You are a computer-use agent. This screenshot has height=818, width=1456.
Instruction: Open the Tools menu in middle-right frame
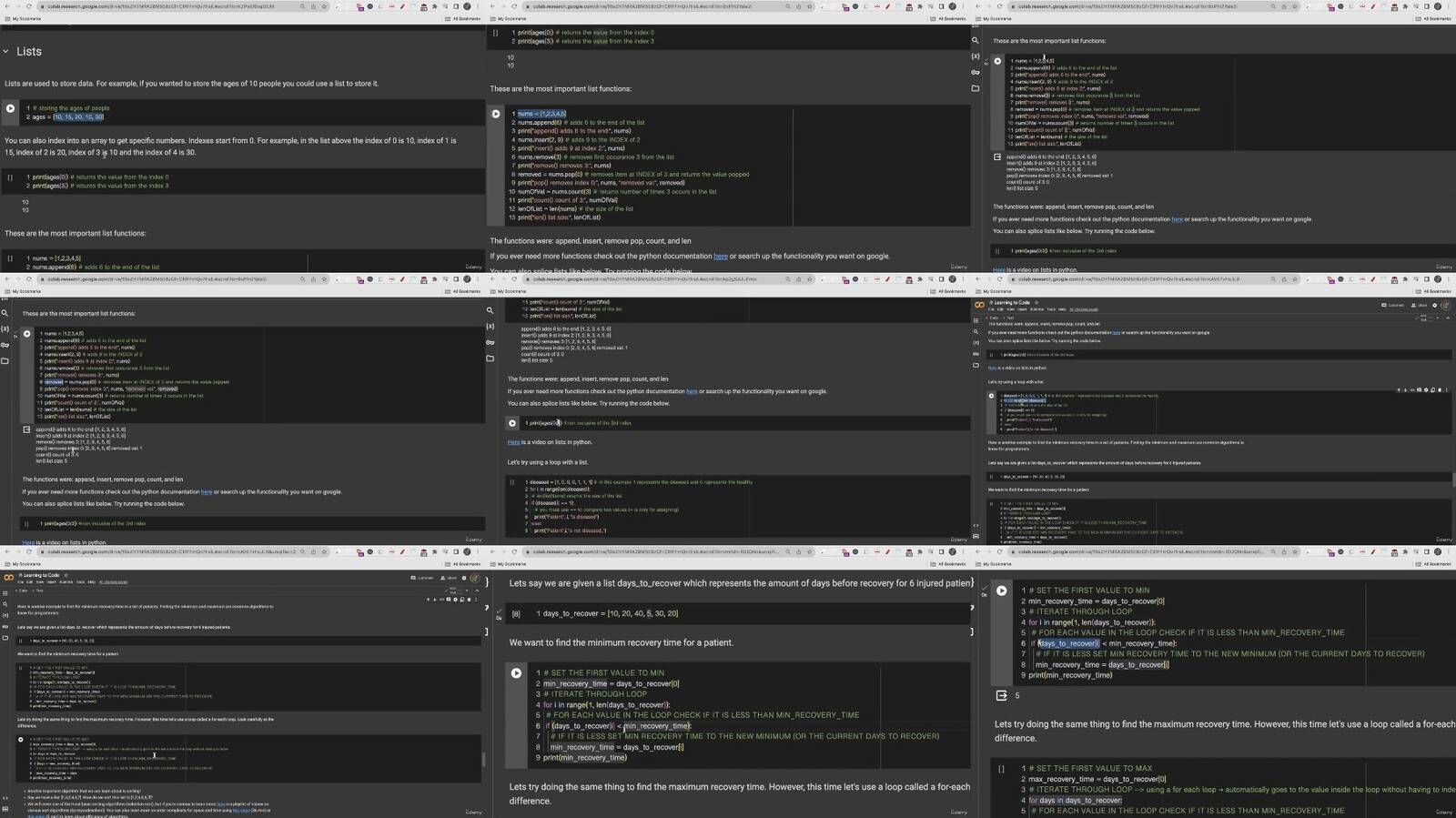[1051, 309]
